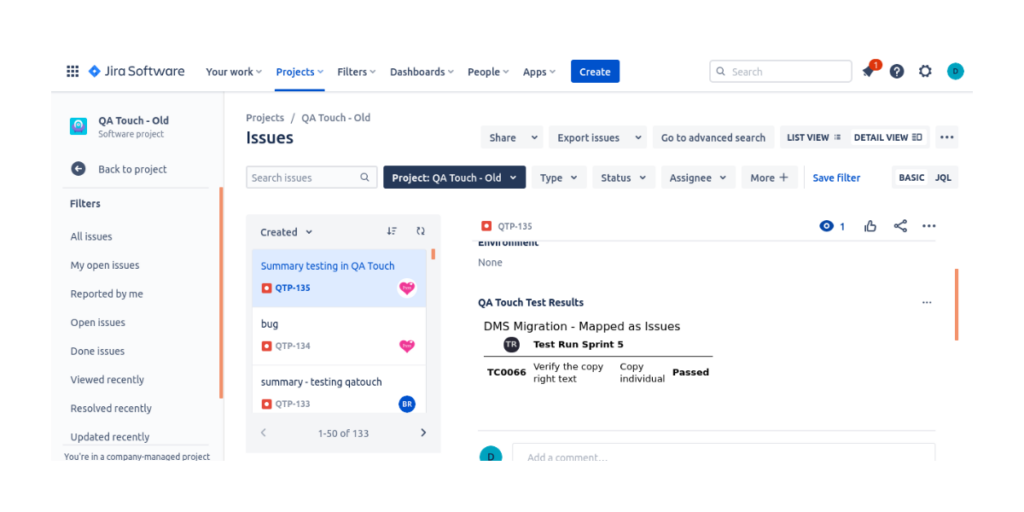Open the Assignee filter dropdown

click(x=698, y=178)
